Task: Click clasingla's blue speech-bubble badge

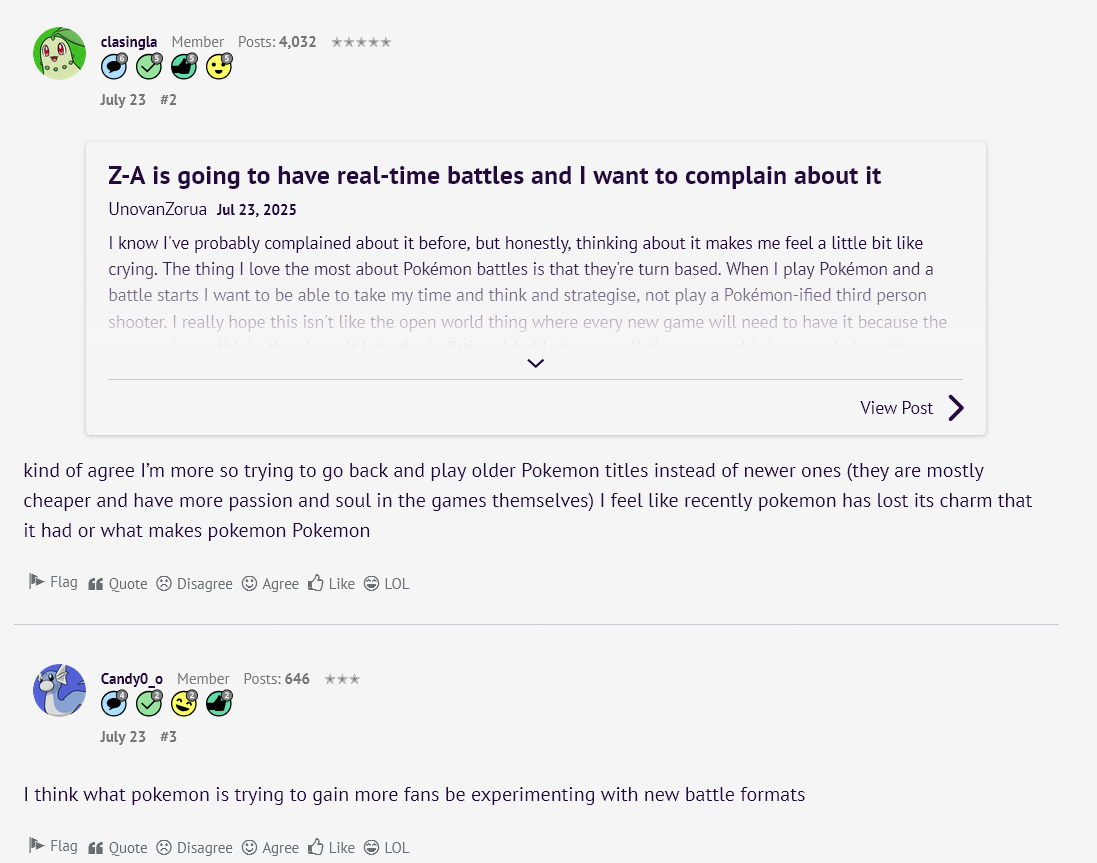Action: tap(114, 66)
